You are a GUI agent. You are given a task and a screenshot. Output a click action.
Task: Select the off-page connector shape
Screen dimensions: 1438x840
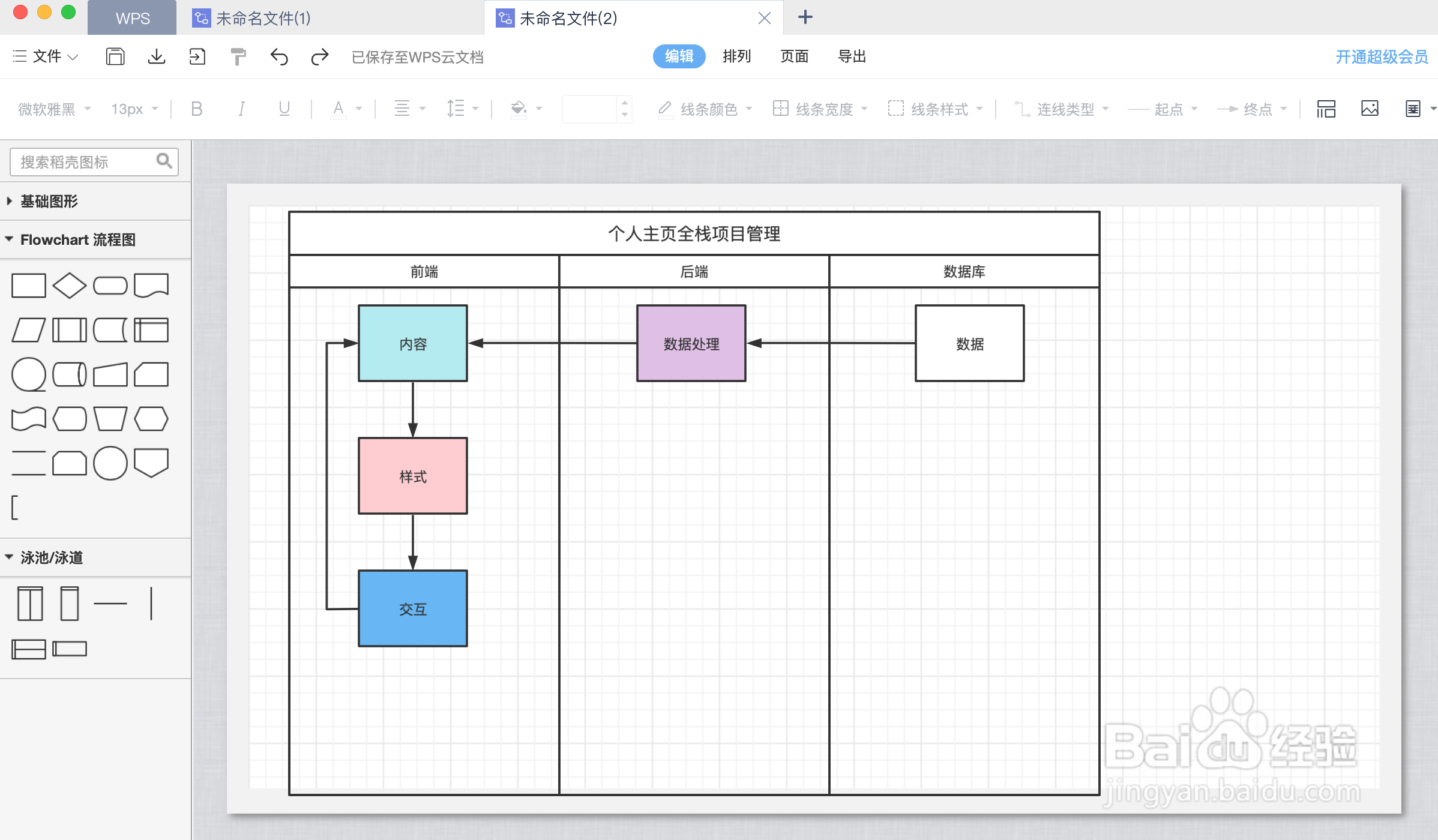[x=151, y=463]
